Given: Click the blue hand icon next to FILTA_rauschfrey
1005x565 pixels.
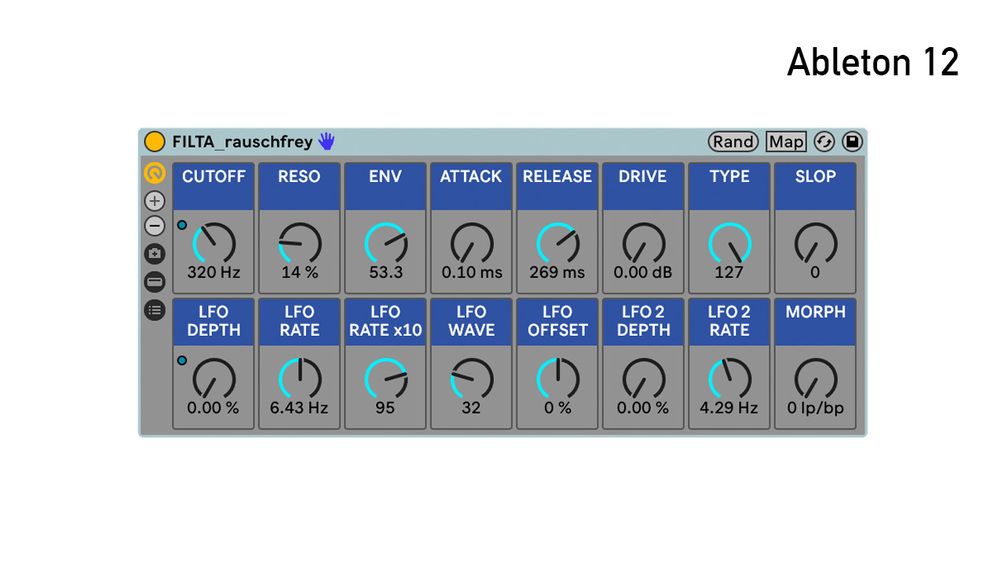Looking at the screenshot, I should pos(327,141).
